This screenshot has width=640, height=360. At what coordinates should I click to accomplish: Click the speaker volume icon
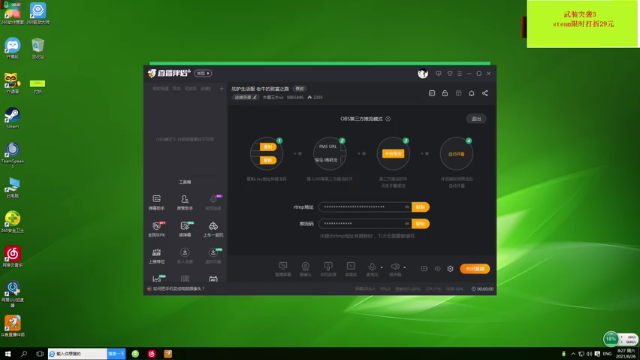coord(395,267)
